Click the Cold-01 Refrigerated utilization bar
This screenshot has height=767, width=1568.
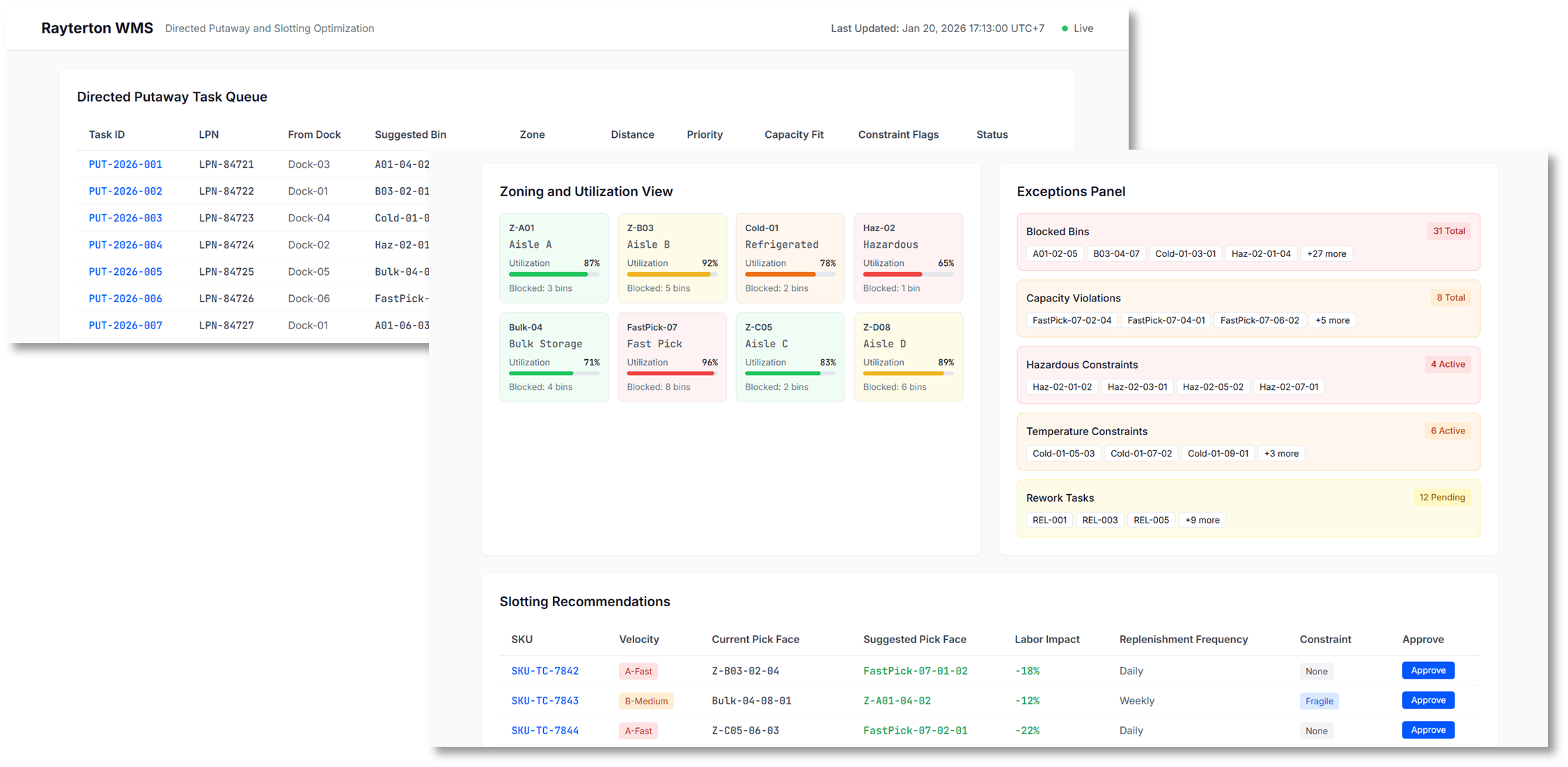(790, 274)
